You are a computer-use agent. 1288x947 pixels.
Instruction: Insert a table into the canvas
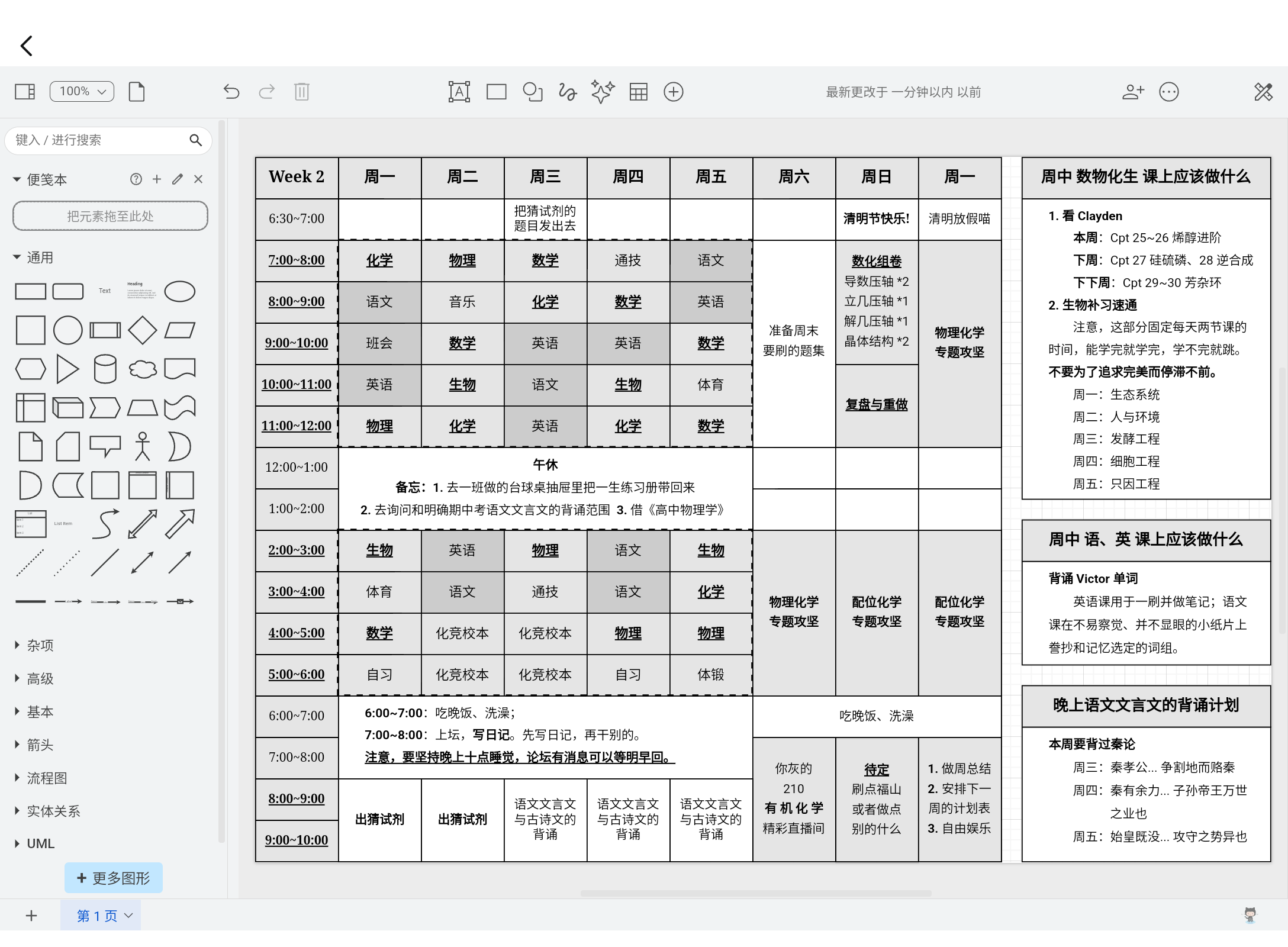[638, 92]
